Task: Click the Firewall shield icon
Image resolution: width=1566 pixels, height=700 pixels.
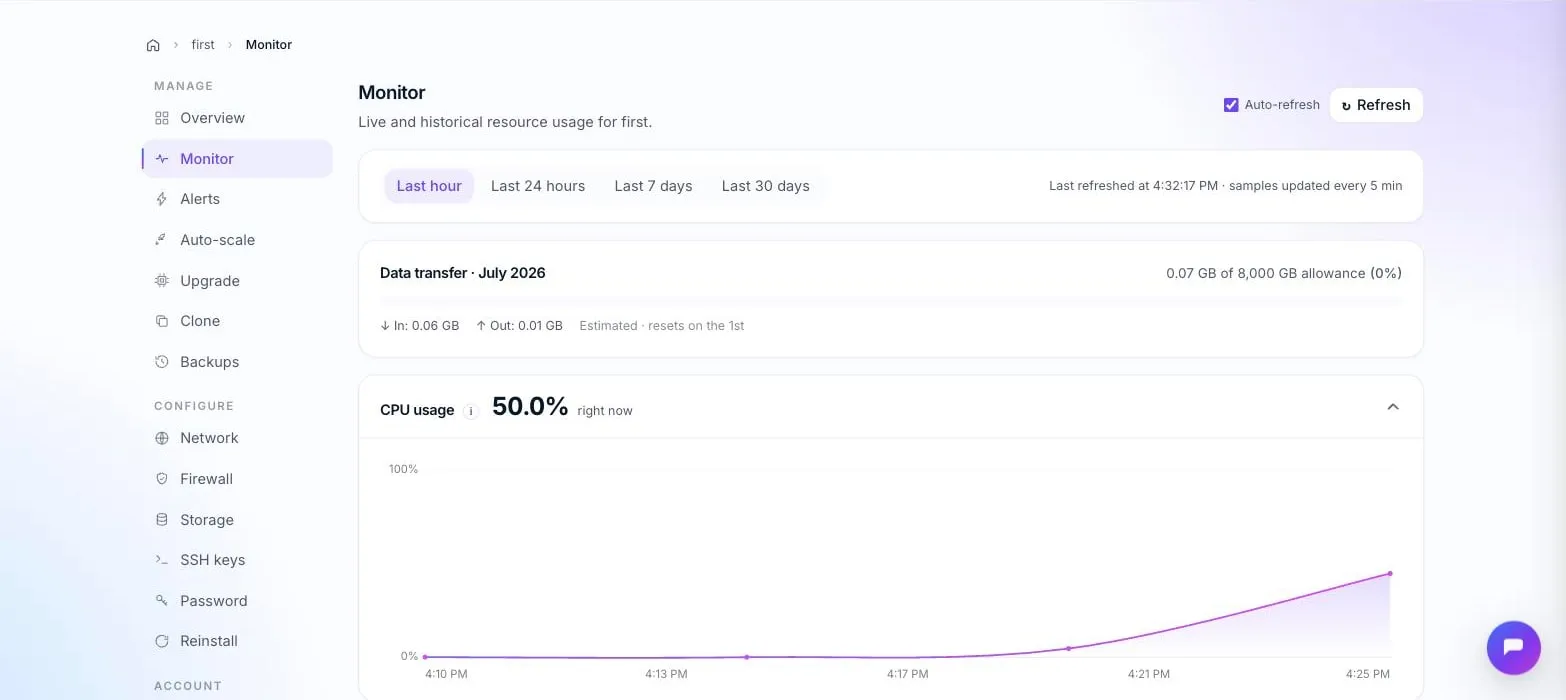Action: pyautogui.click(x=162, y=479)
